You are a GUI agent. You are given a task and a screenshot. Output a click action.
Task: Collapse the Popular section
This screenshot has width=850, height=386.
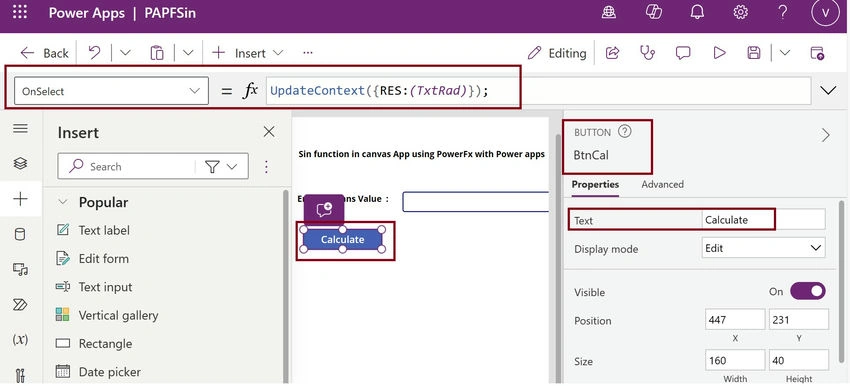[x=63, y=202]
